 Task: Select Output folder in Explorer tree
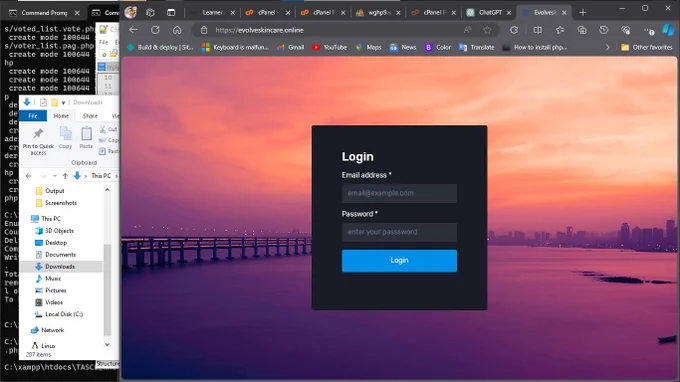click(x=55, y=191)
